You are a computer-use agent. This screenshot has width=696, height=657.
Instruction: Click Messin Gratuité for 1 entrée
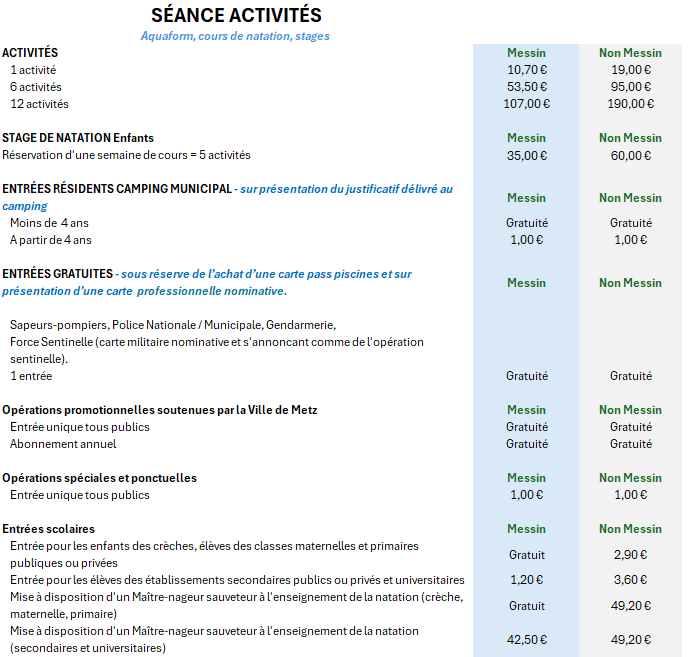527,376
